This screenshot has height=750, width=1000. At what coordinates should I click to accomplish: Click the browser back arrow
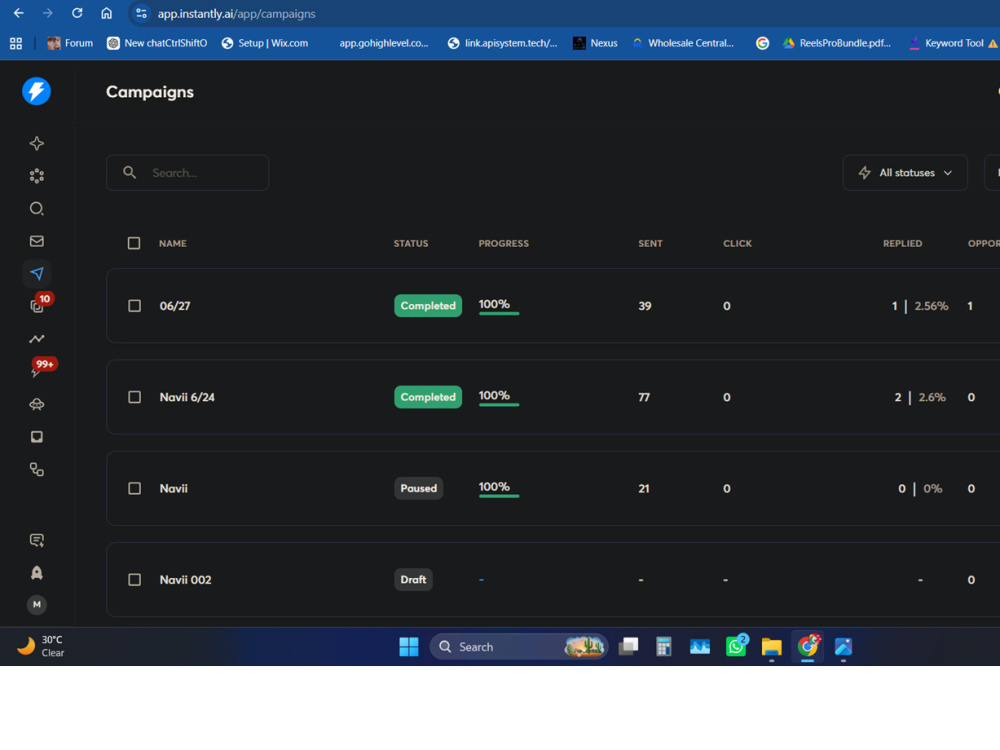coord(18,13)
